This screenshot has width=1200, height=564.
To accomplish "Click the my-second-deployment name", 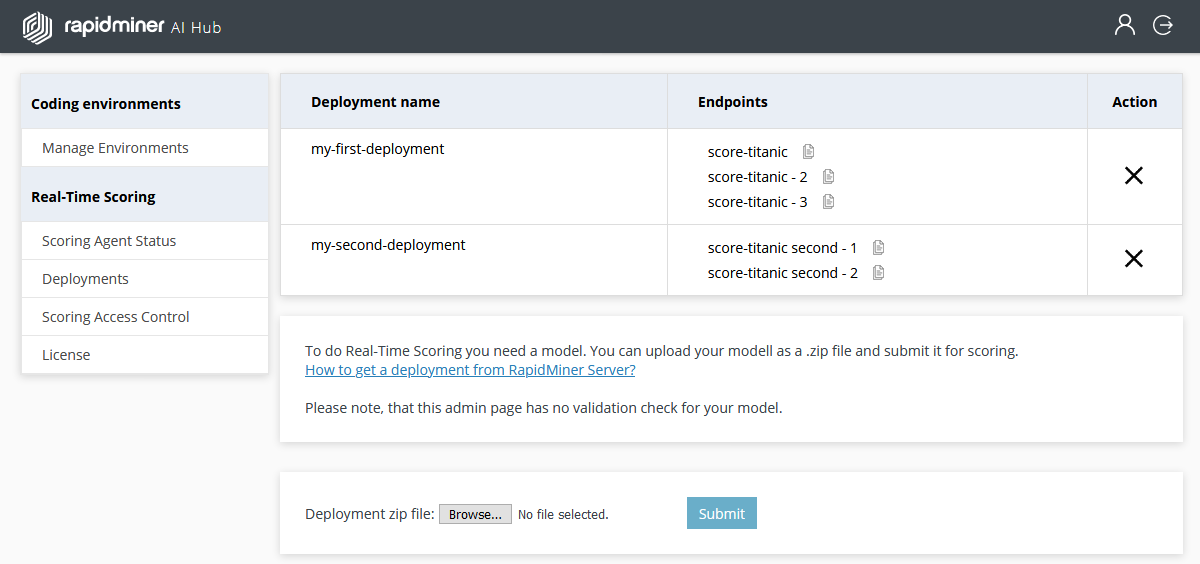I will tap(388, 245).
